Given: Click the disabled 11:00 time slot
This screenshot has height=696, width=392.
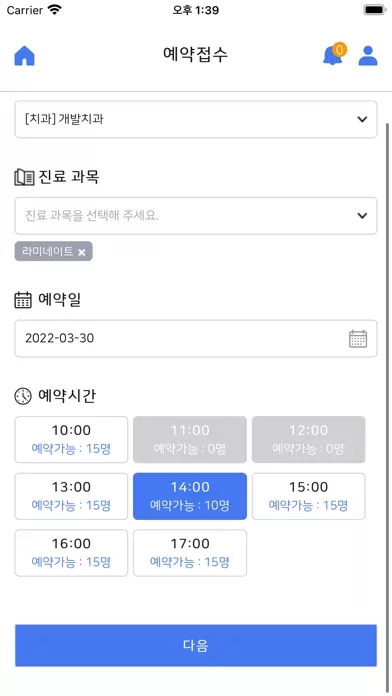Looking at the screenshot, I should (190, 439).
